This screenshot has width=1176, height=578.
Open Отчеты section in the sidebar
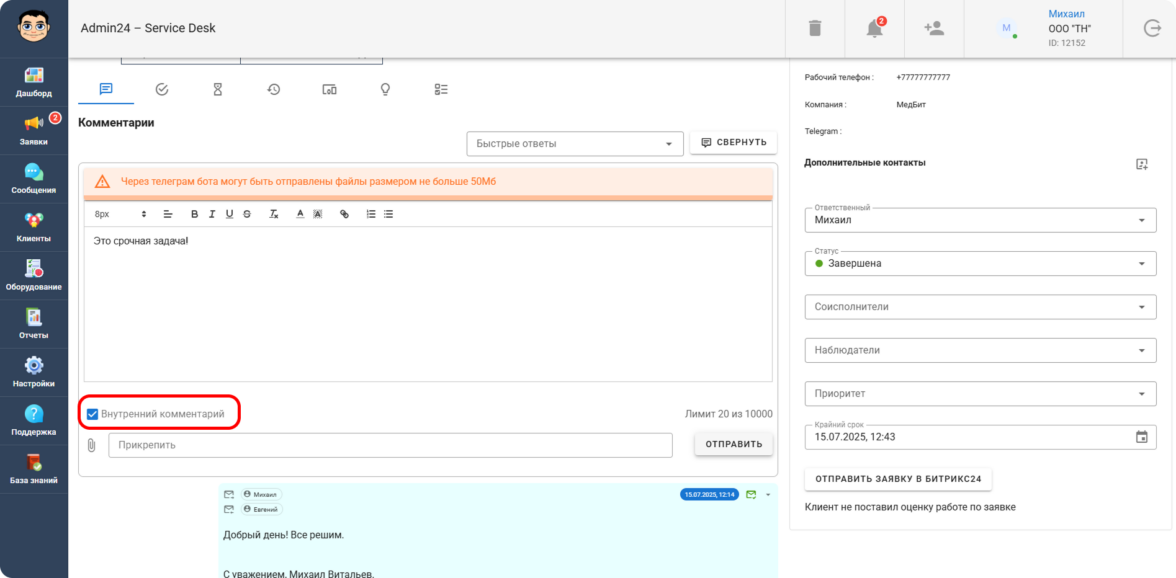point(34,324)
